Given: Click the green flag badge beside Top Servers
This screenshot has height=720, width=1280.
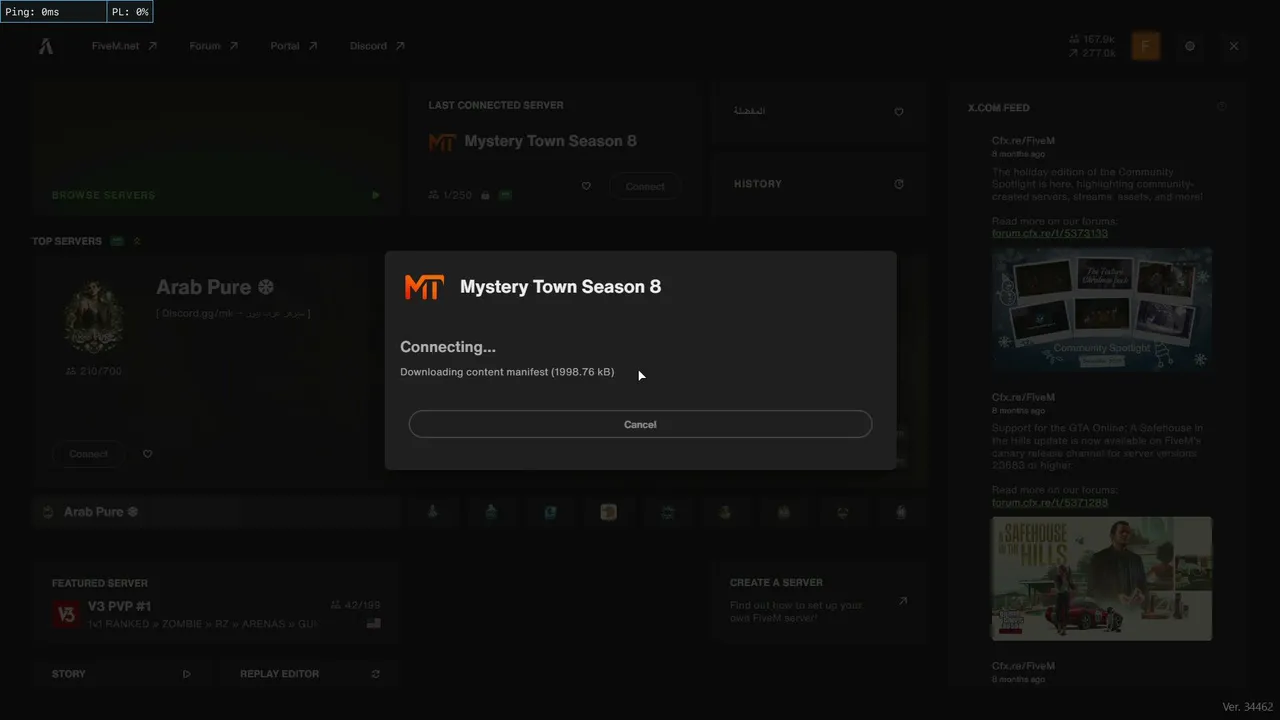Looking at the screenshot, I should [117, 241].
